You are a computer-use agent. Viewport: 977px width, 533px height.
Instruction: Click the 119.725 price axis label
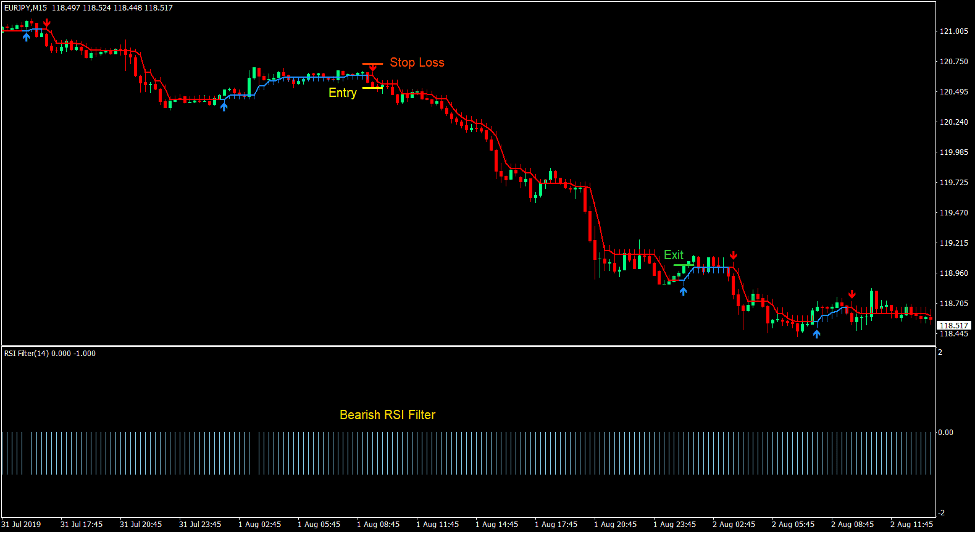(955, 183)
